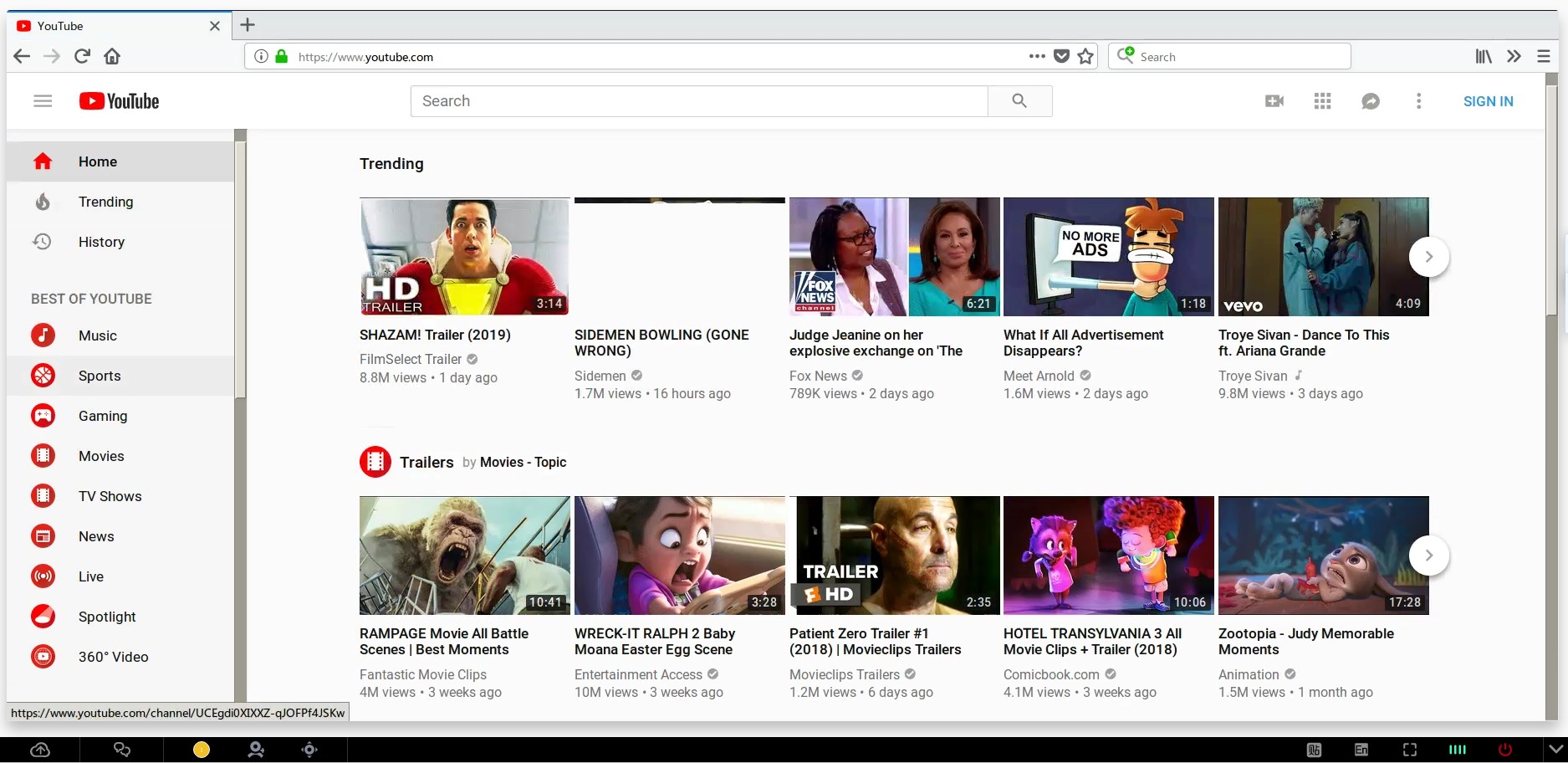Click the cloud upload icon in bottom bar

click(x=40, y=750)
